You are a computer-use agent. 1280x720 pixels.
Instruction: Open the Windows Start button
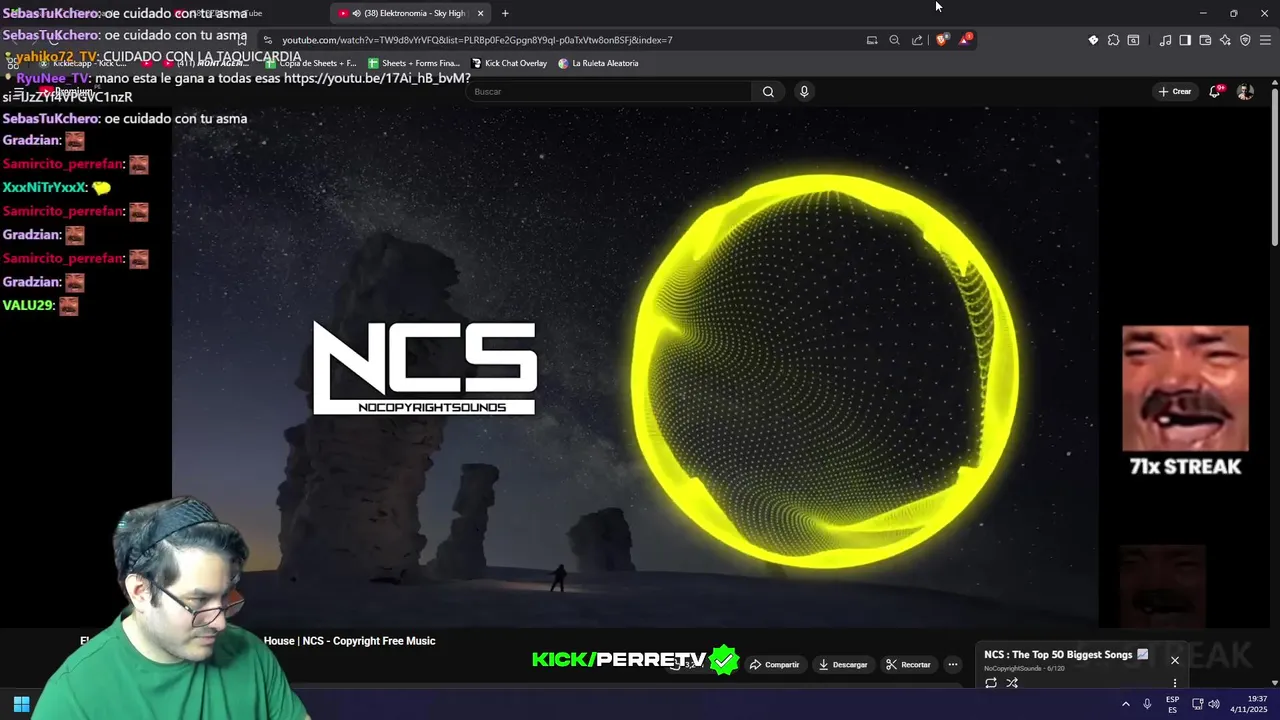[21, 704]
